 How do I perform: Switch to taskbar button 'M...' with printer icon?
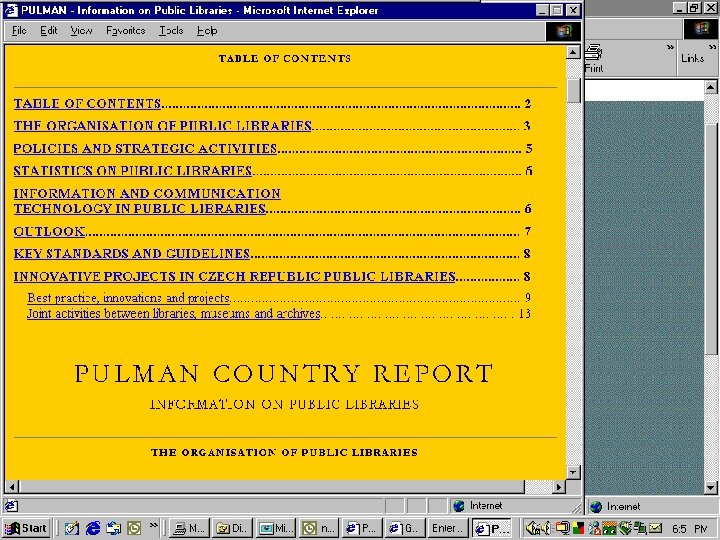pyautogui.click(x=189, y=529)
